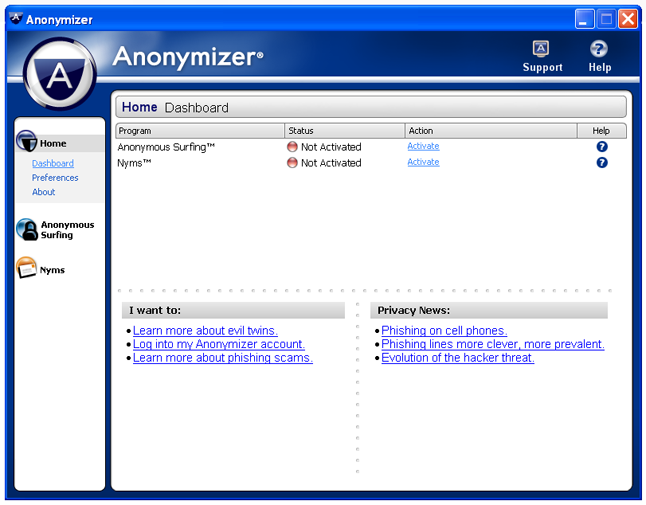Image resolution: width=646 pixels, height=505 pixels.
Task: Click the help icon for Nyms row
Action: 602,163
